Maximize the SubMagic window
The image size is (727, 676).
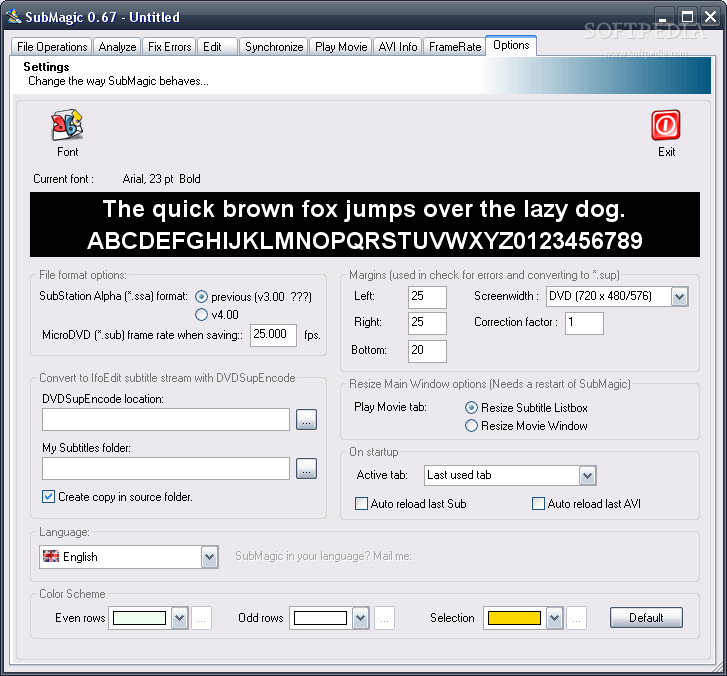pos(687,17)
